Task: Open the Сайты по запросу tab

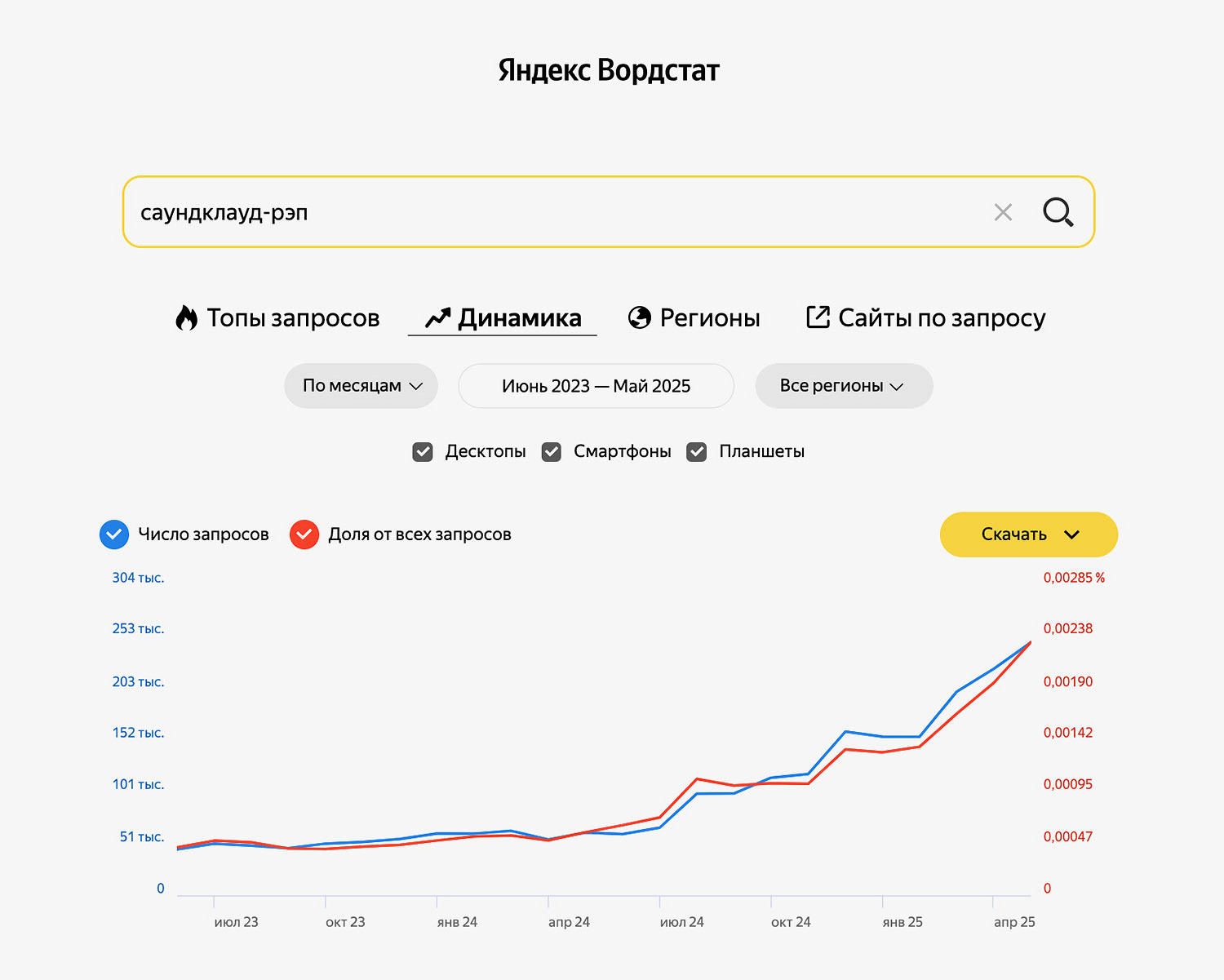Action: [x=925, y=317]
